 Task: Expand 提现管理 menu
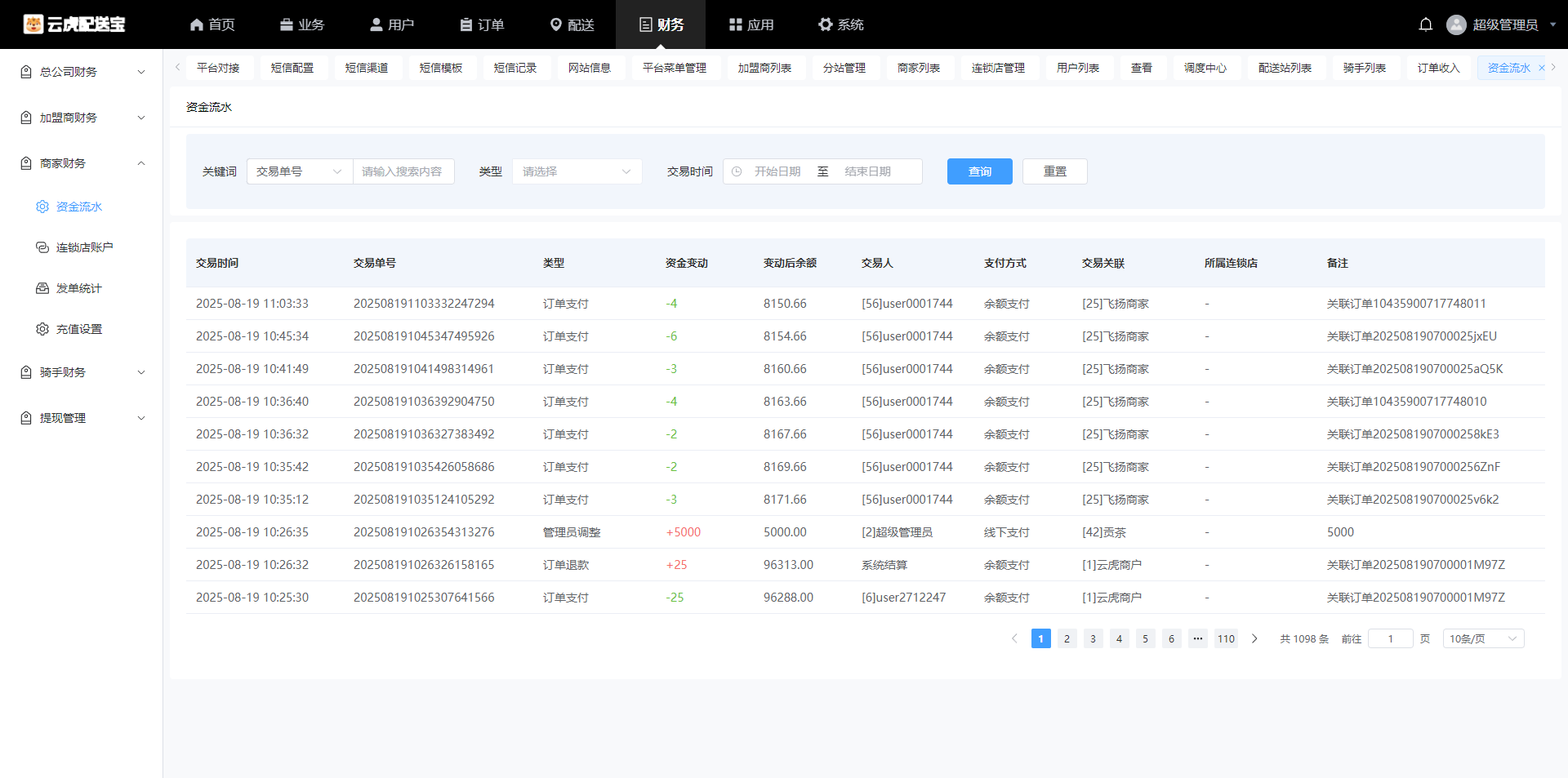[141, 418]
